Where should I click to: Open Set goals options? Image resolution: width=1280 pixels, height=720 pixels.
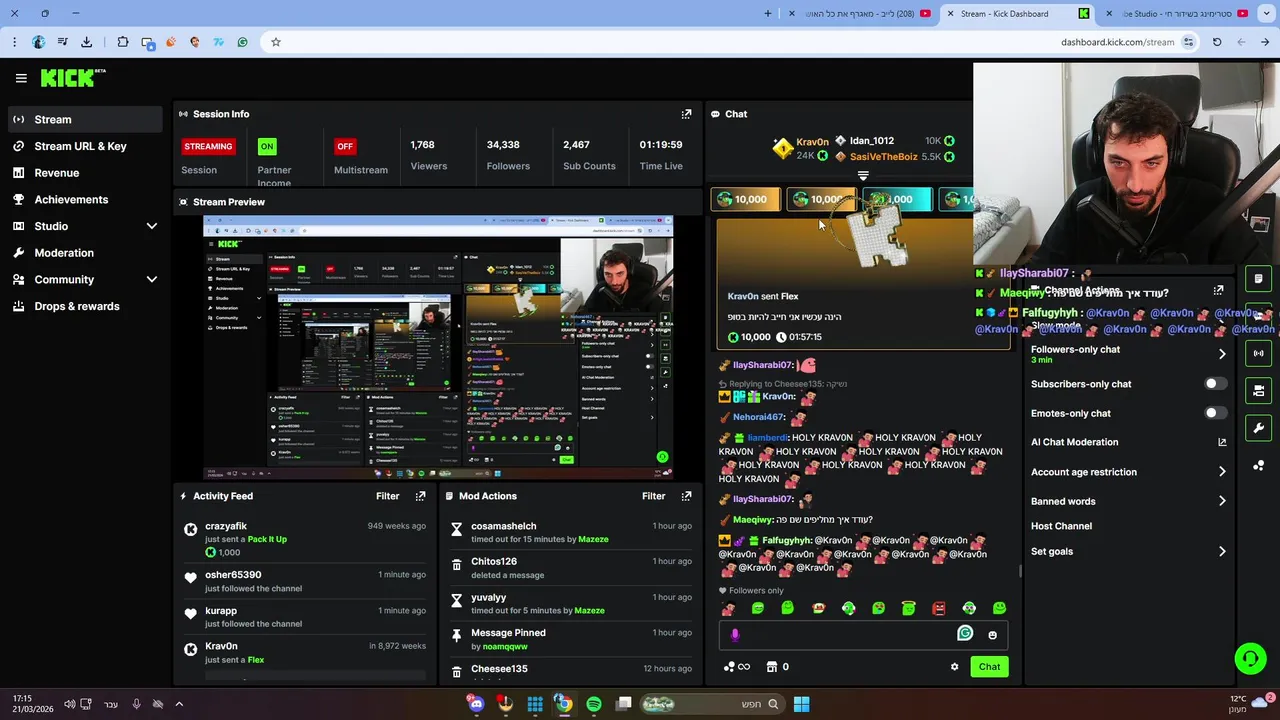(x=1128, y=551)
